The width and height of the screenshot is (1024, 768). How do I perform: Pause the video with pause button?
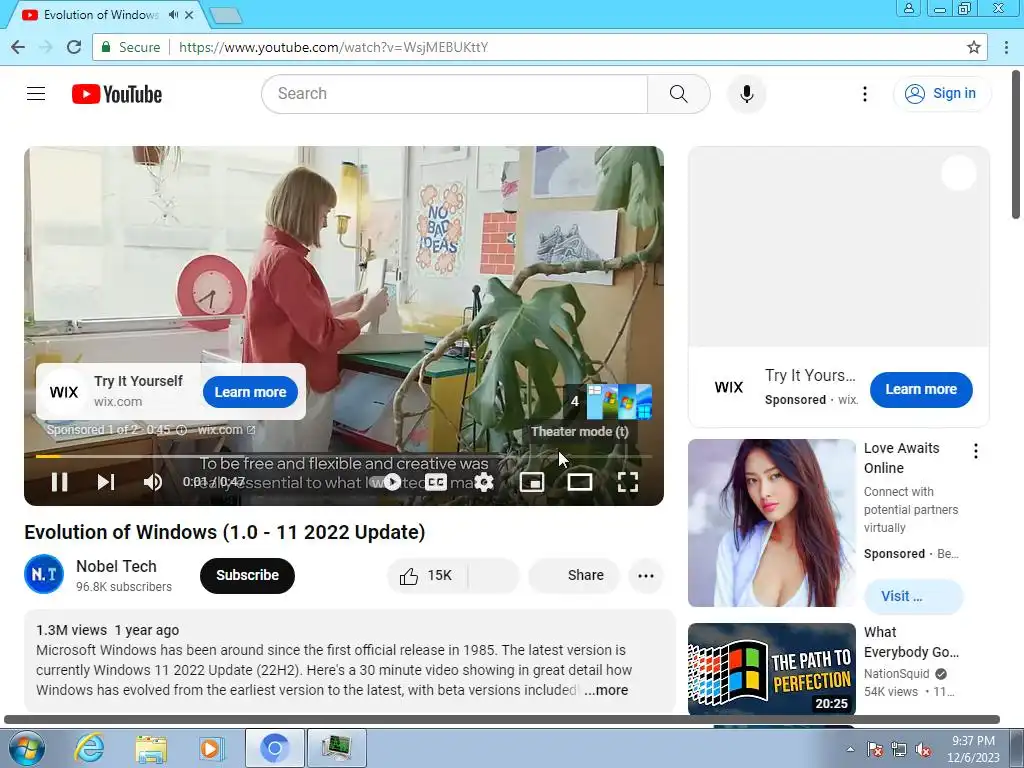click(59, 482)
